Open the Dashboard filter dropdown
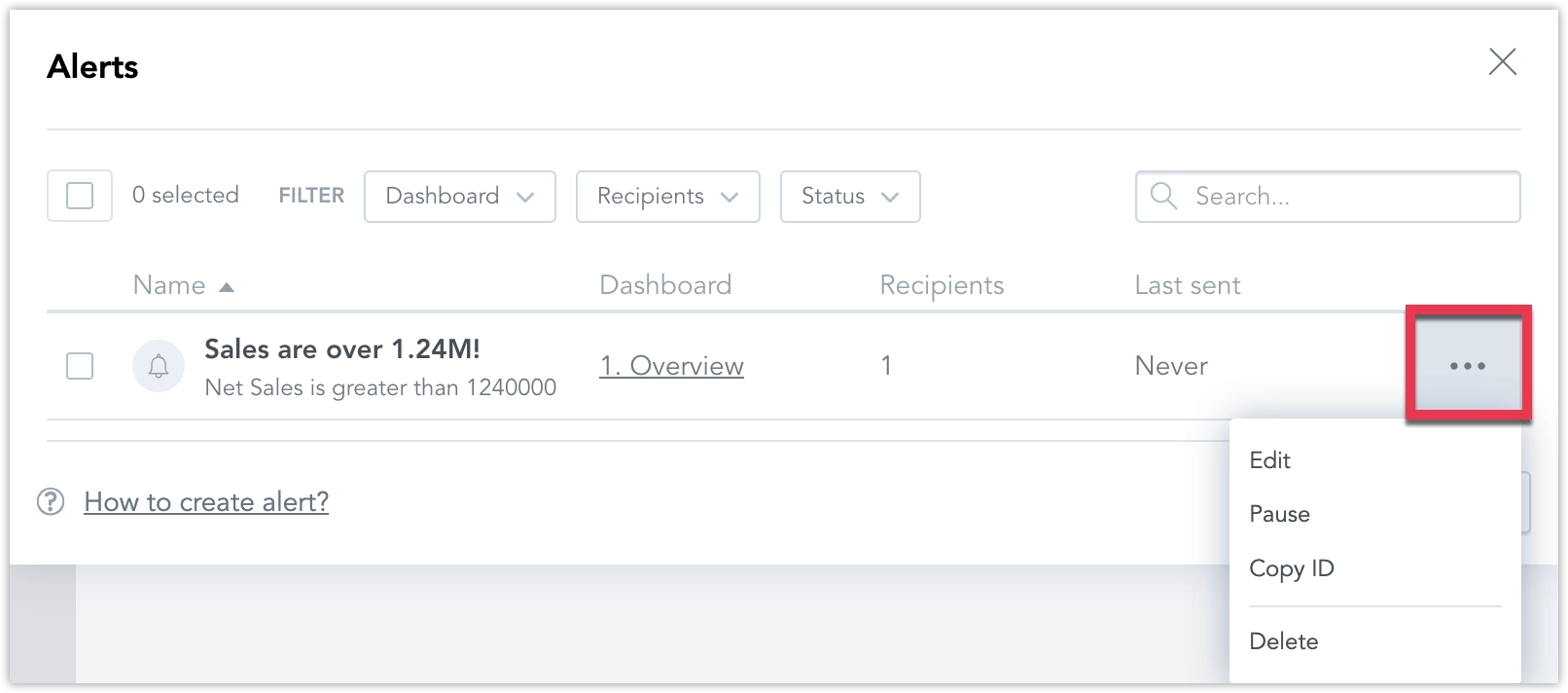 [x=459, y=196]
